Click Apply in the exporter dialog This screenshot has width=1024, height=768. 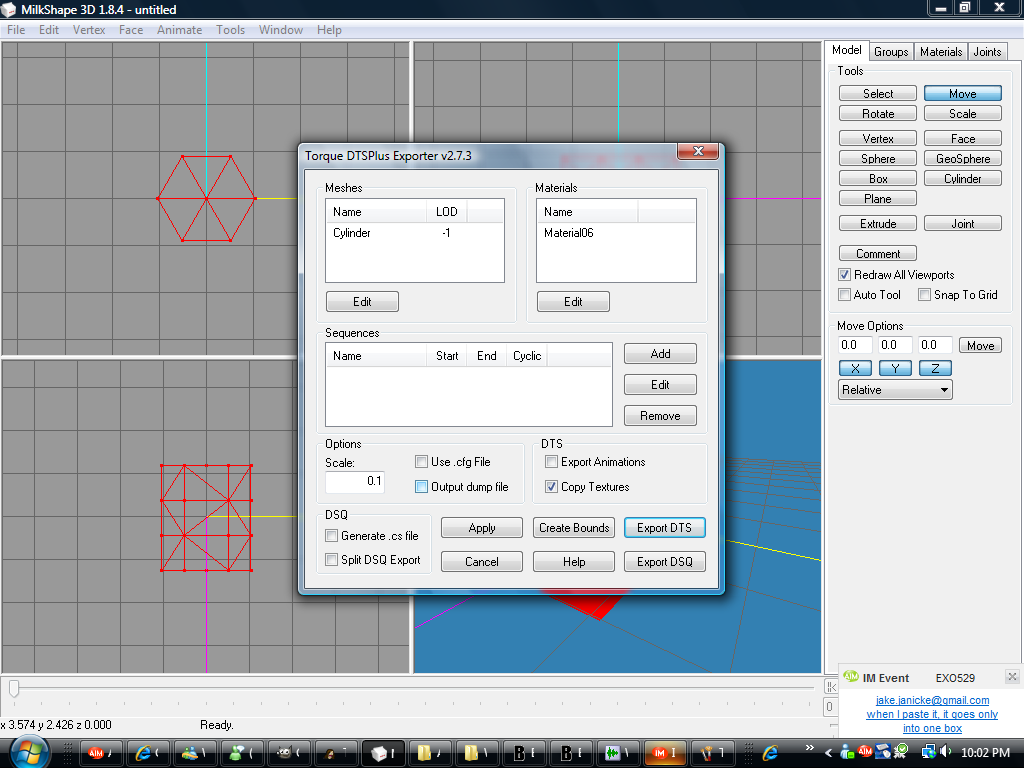(x=481, y=528)
